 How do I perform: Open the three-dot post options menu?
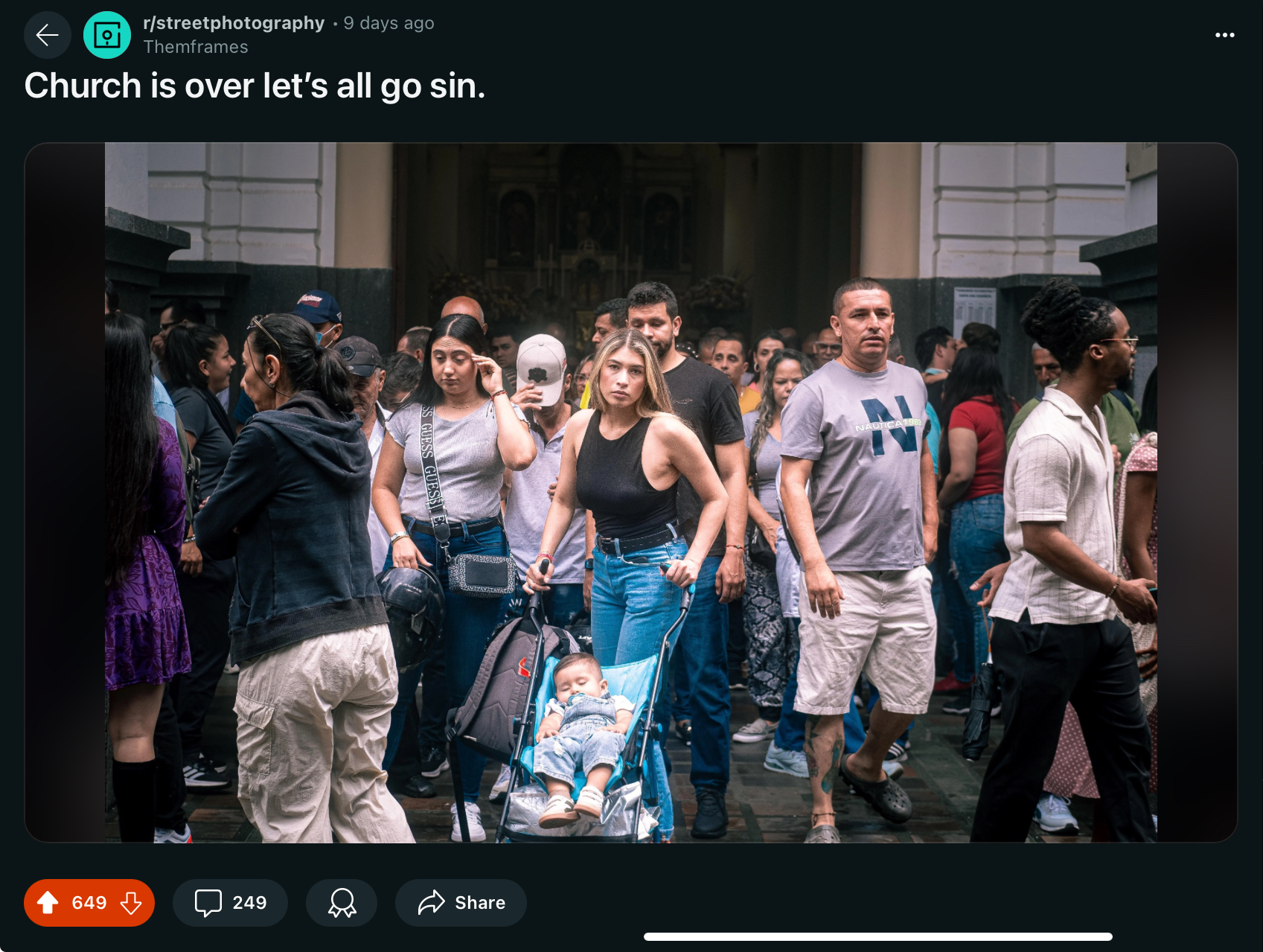(1224, 35)
